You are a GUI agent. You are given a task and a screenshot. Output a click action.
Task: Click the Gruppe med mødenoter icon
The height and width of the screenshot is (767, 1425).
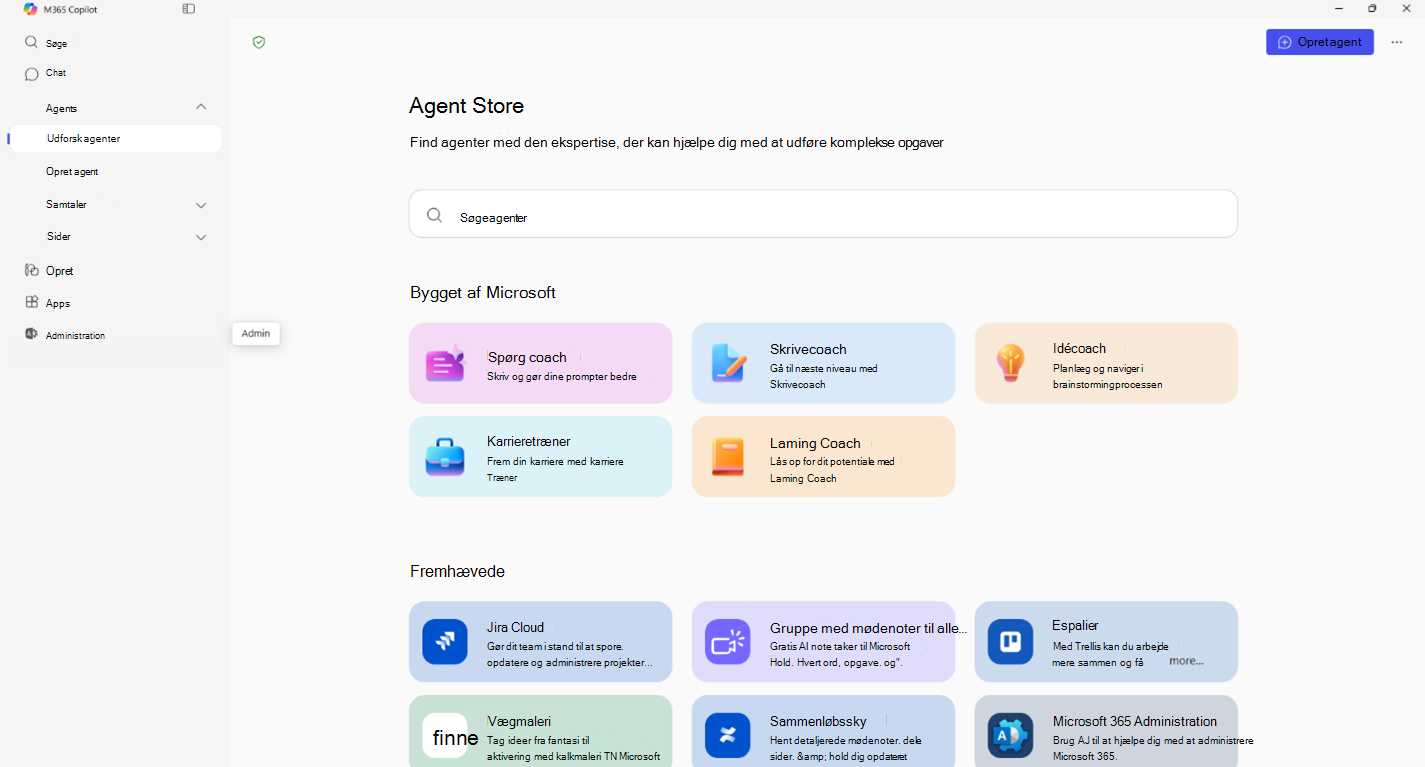(x=728, y=642)
